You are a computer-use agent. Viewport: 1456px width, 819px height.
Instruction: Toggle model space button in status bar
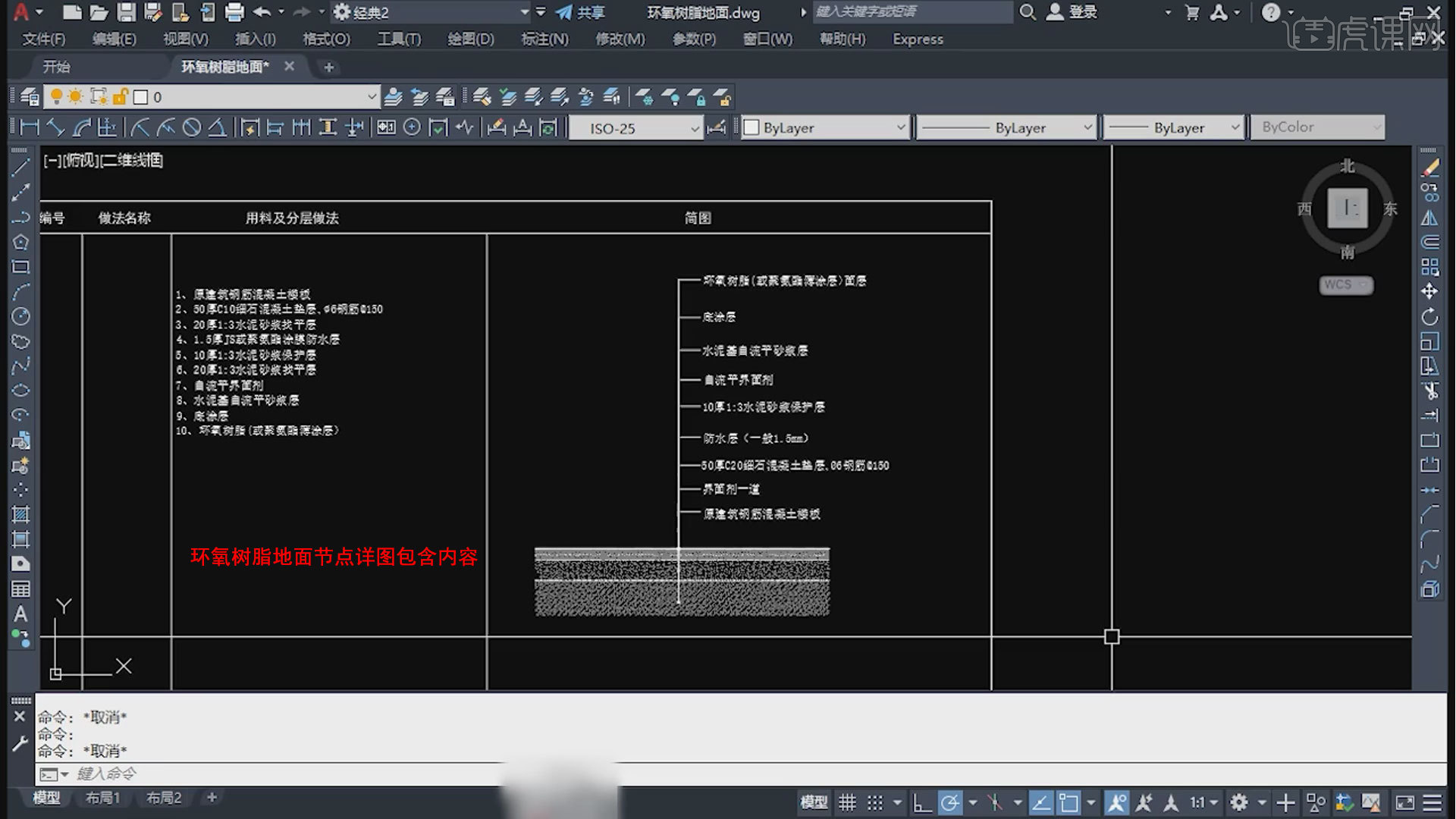click(814, 802)
